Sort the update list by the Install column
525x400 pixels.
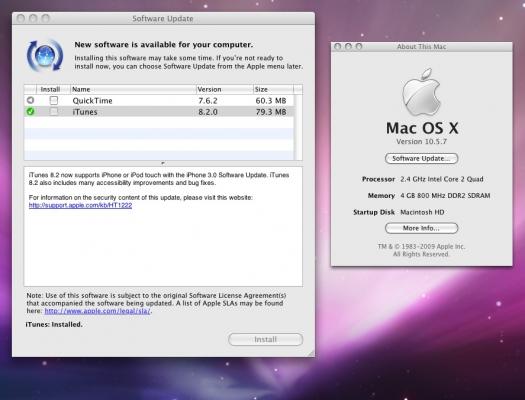pos(50,89)
